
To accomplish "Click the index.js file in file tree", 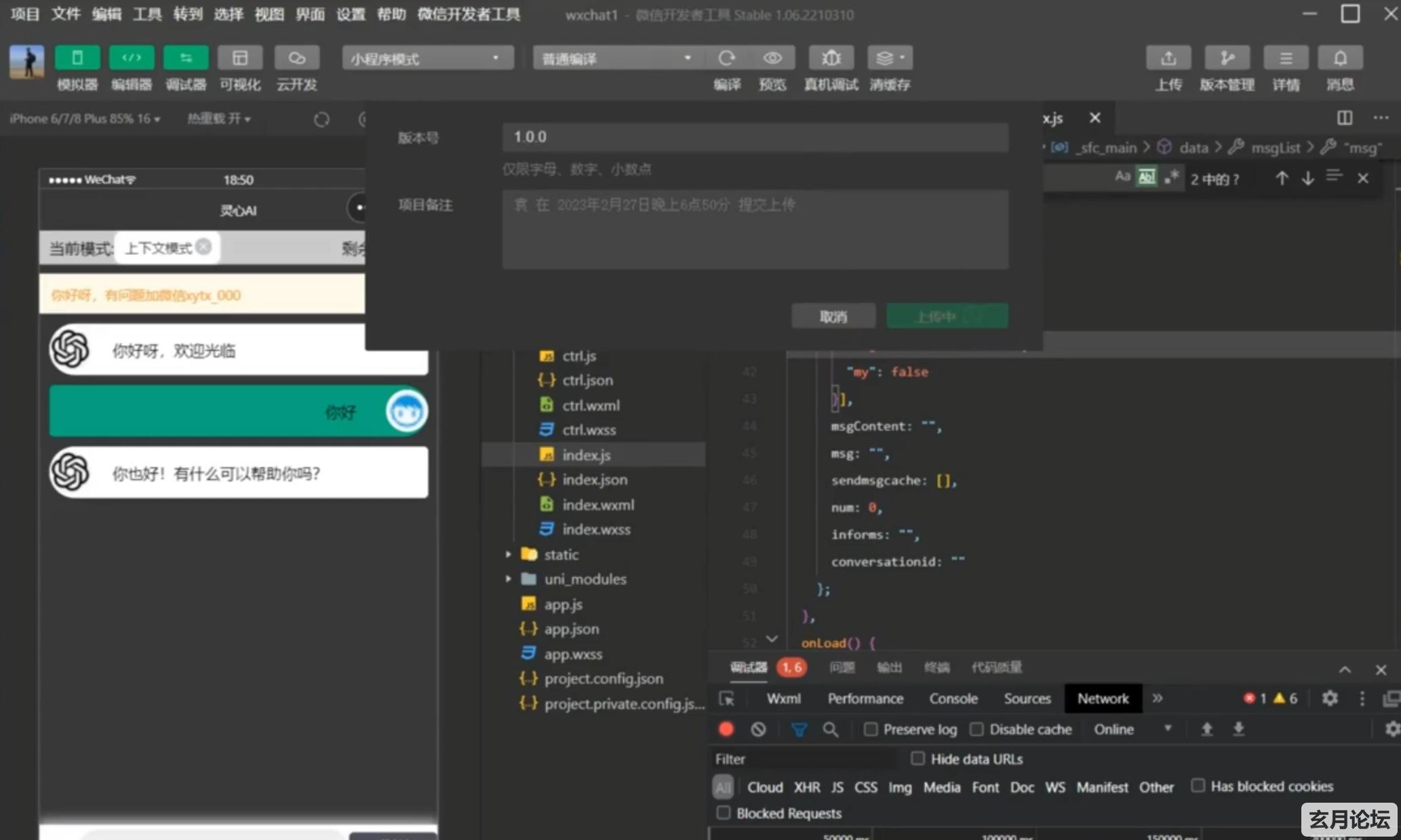I will [585, 454].
